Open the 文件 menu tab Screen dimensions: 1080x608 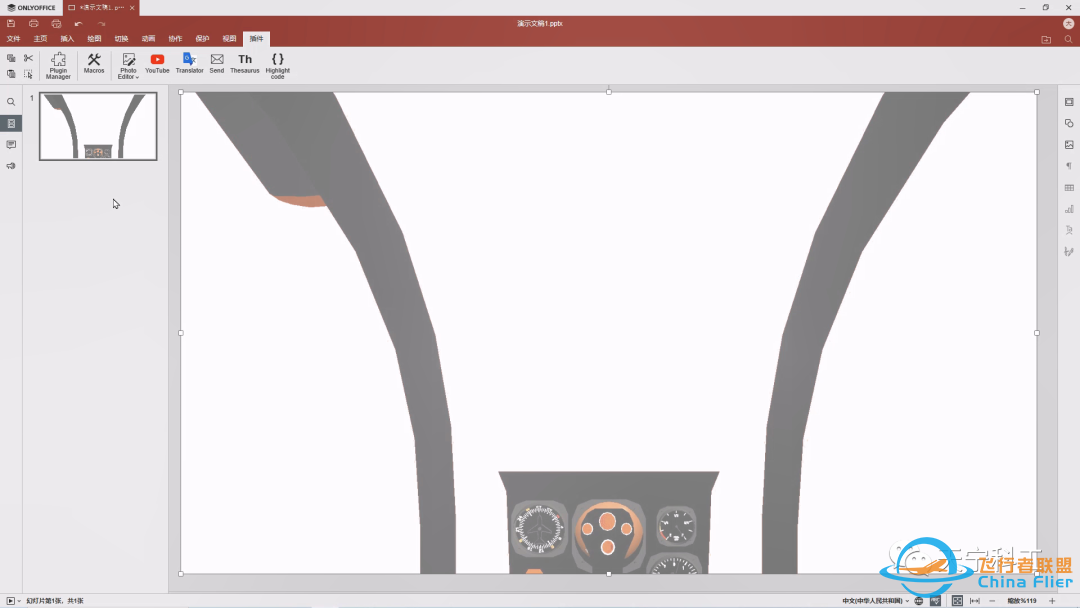click(x=14, y=39)
